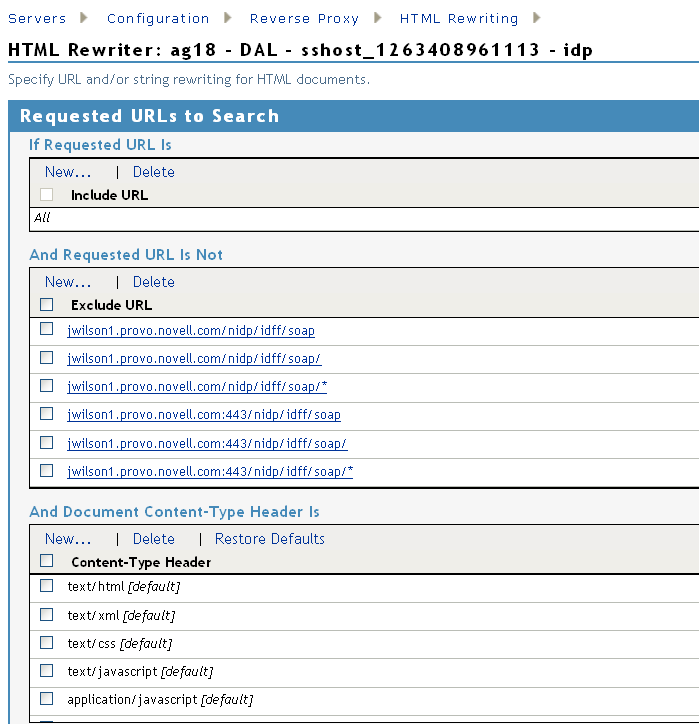Open the Servers breadcrumb link
Screen dimensions: 699x724
(37, 18)
